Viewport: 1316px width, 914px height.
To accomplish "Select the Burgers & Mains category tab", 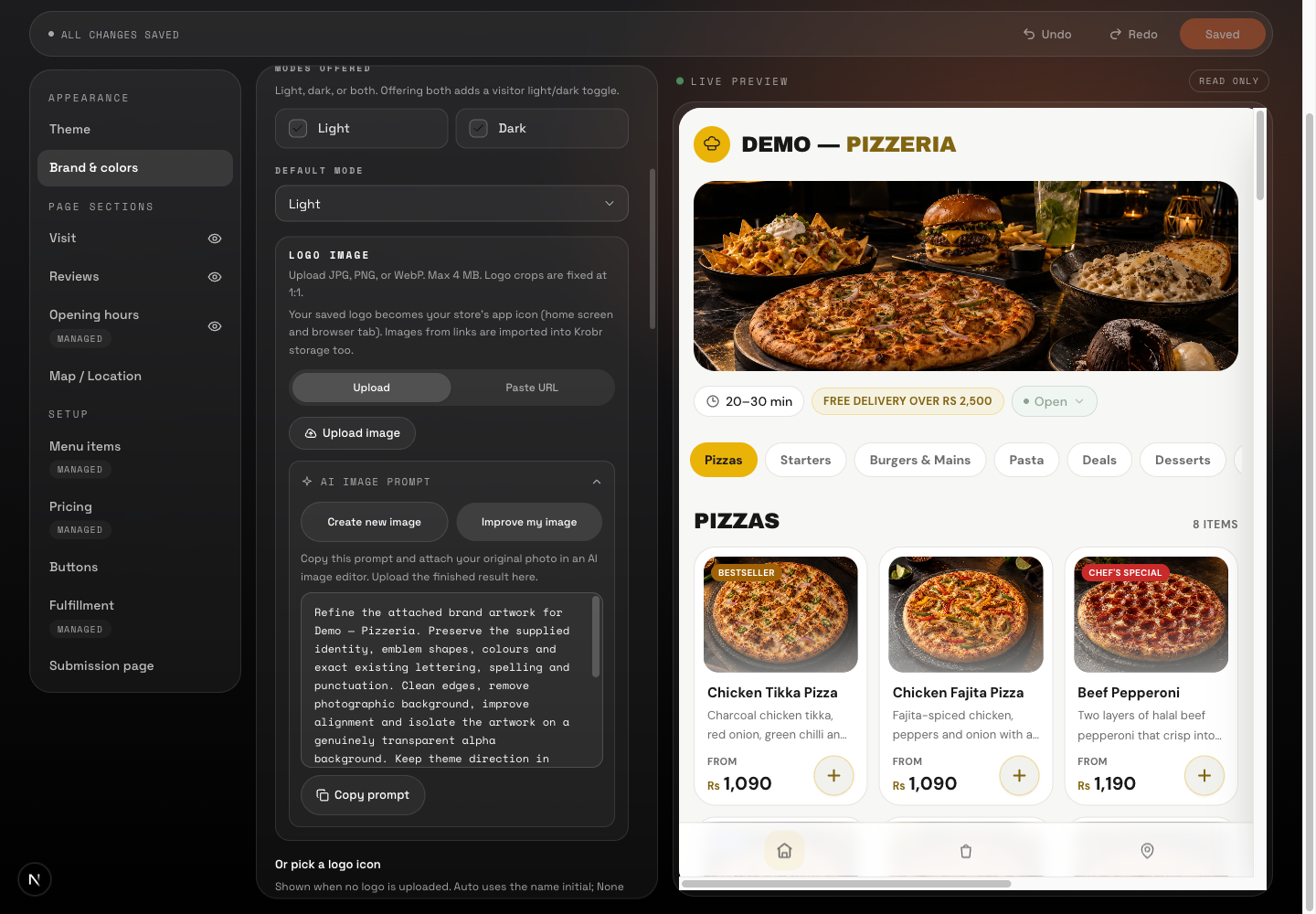I will click(920, 460).
